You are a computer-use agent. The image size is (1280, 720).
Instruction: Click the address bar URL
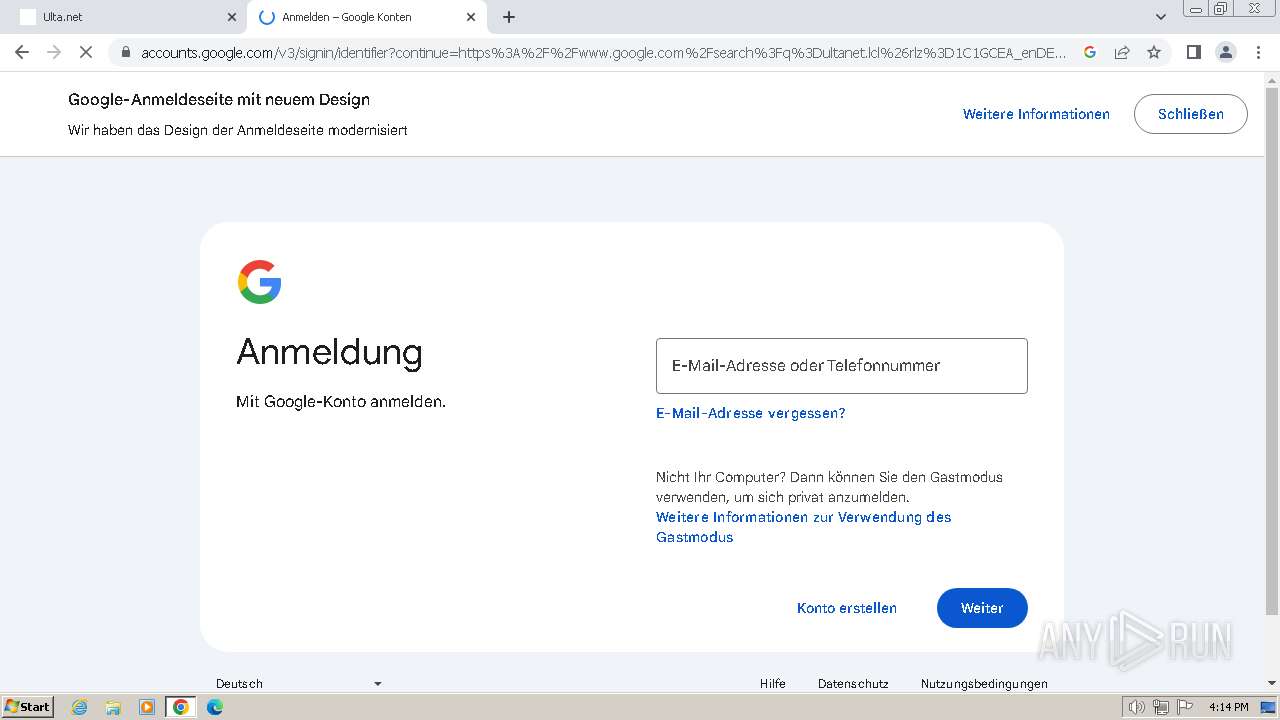click(603, 52)
